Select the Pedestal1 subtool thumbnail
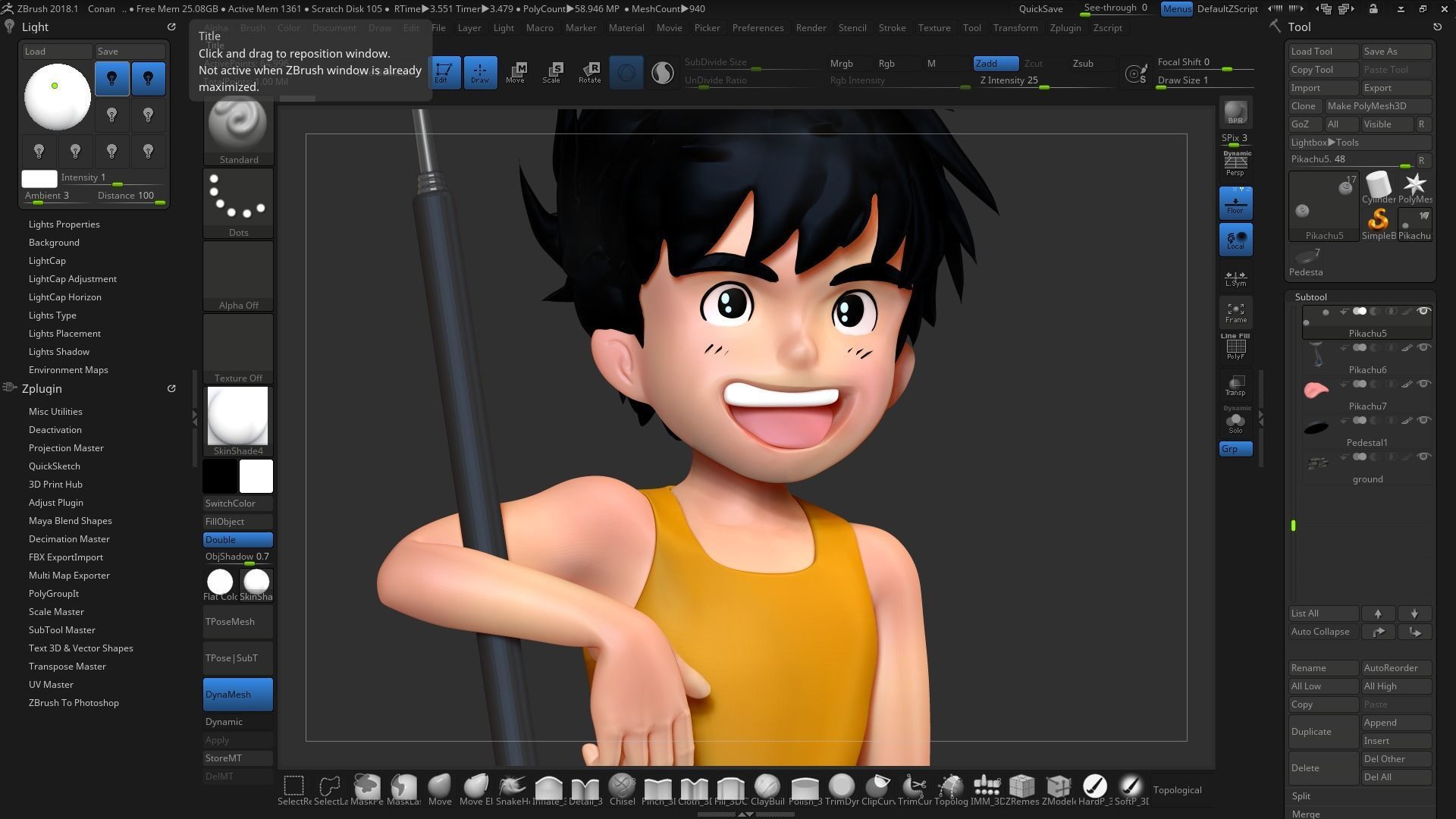The image size is (1456, 819). (1316, 427)
